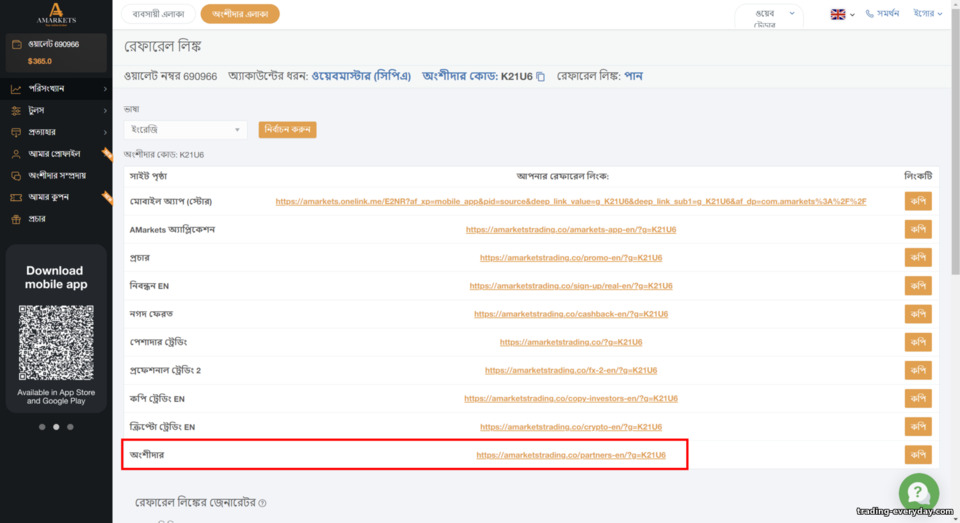Viewport: 960px width, 523px height.
Task: Copy the AMarkets অ্যাপ্লিকেশন referral link
Action: tap(918, 230)
